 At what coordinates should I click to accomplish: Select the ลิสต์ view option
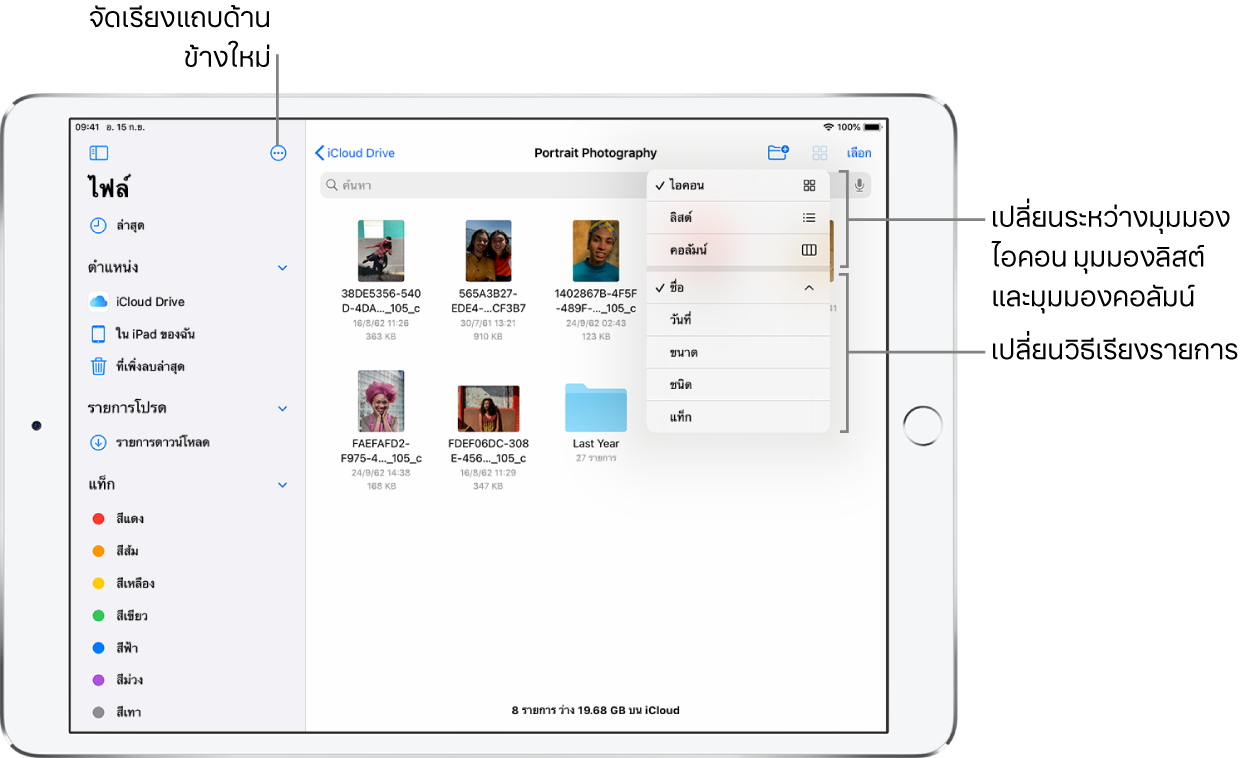coord(738,217)
